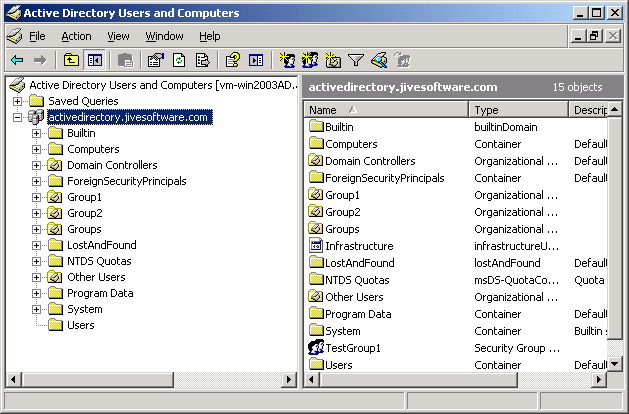
Task: Open the Window menu
Action: tap(164, 36)
